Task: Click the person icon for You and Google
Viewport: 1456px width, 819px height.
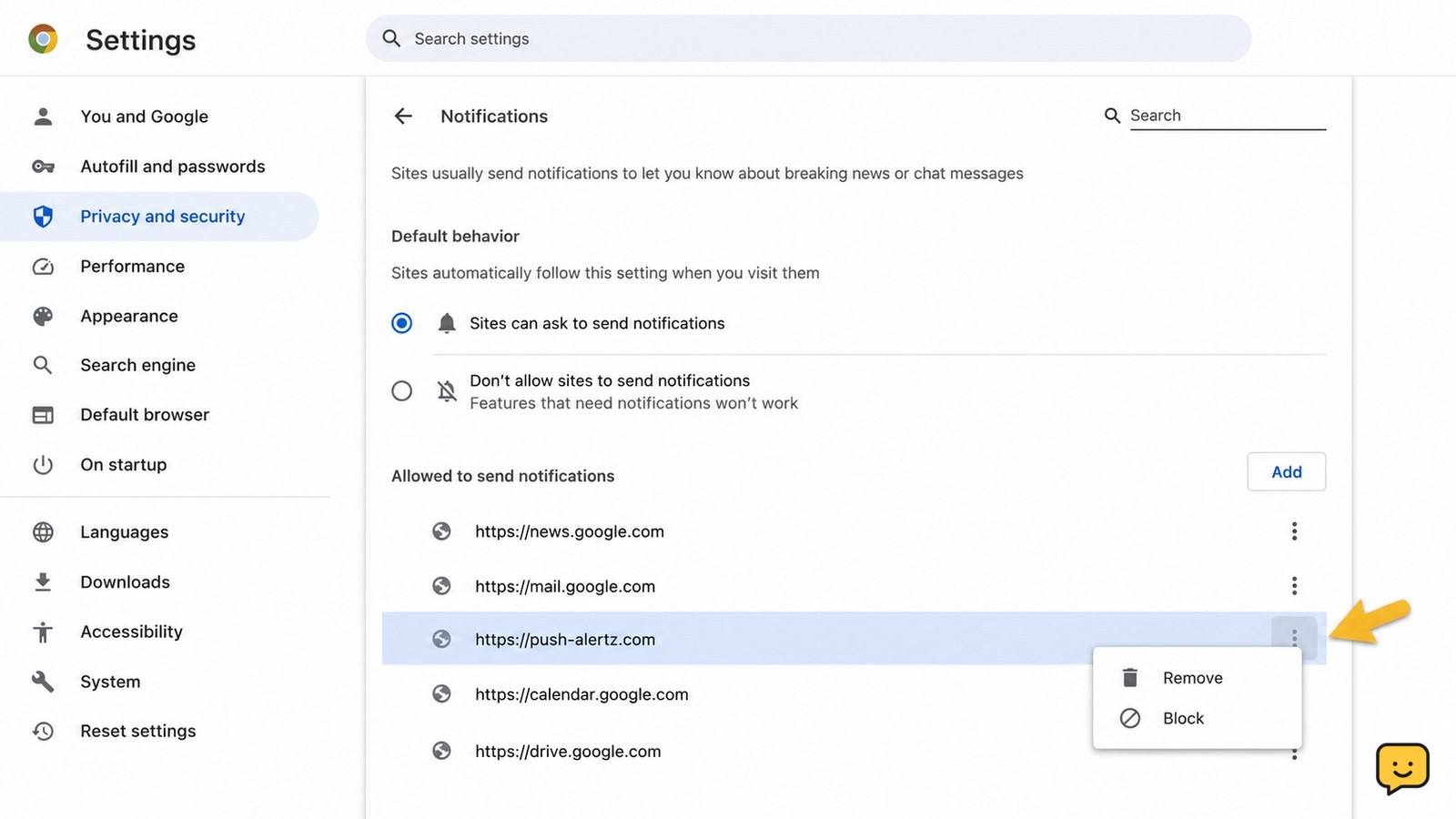Action: 43,116
